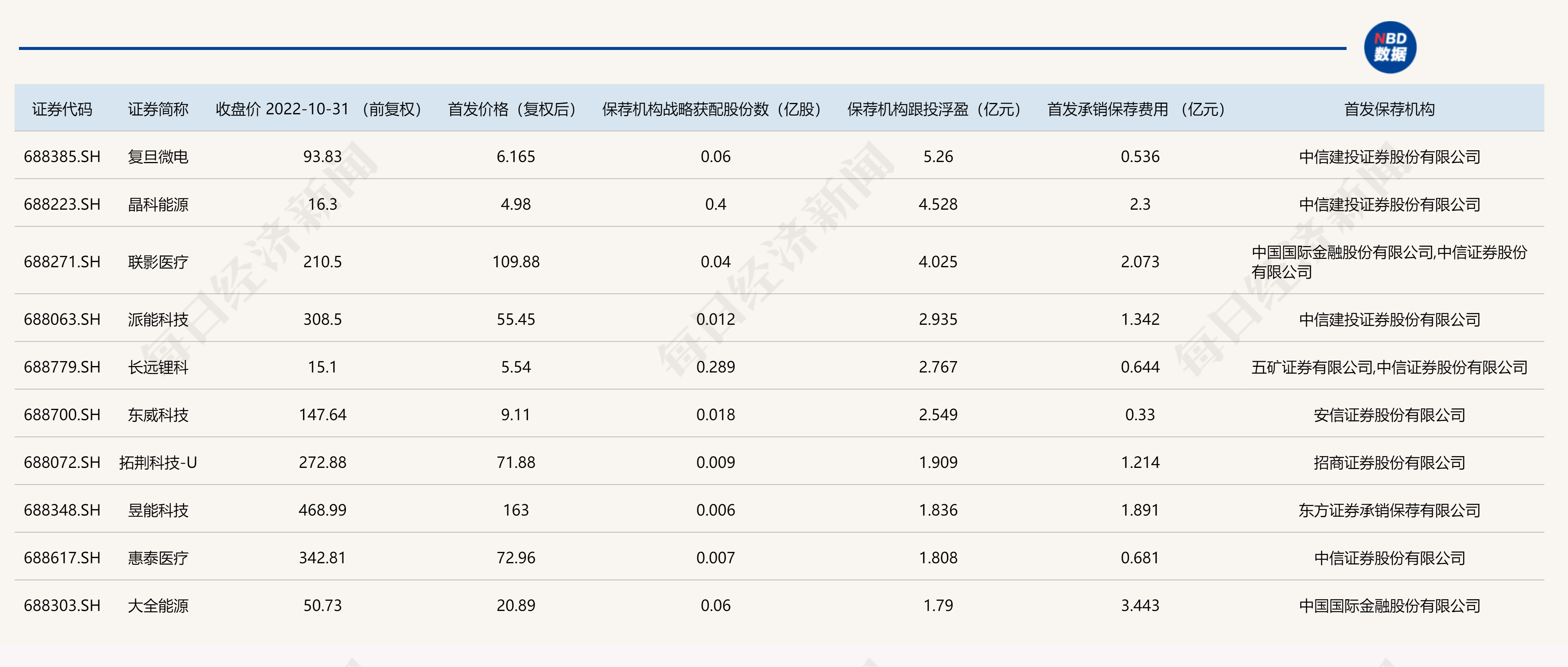The height and width of the screenshot is (667, 1568).
Task: Click closing price 210.5
Action: tap(323, 262)
